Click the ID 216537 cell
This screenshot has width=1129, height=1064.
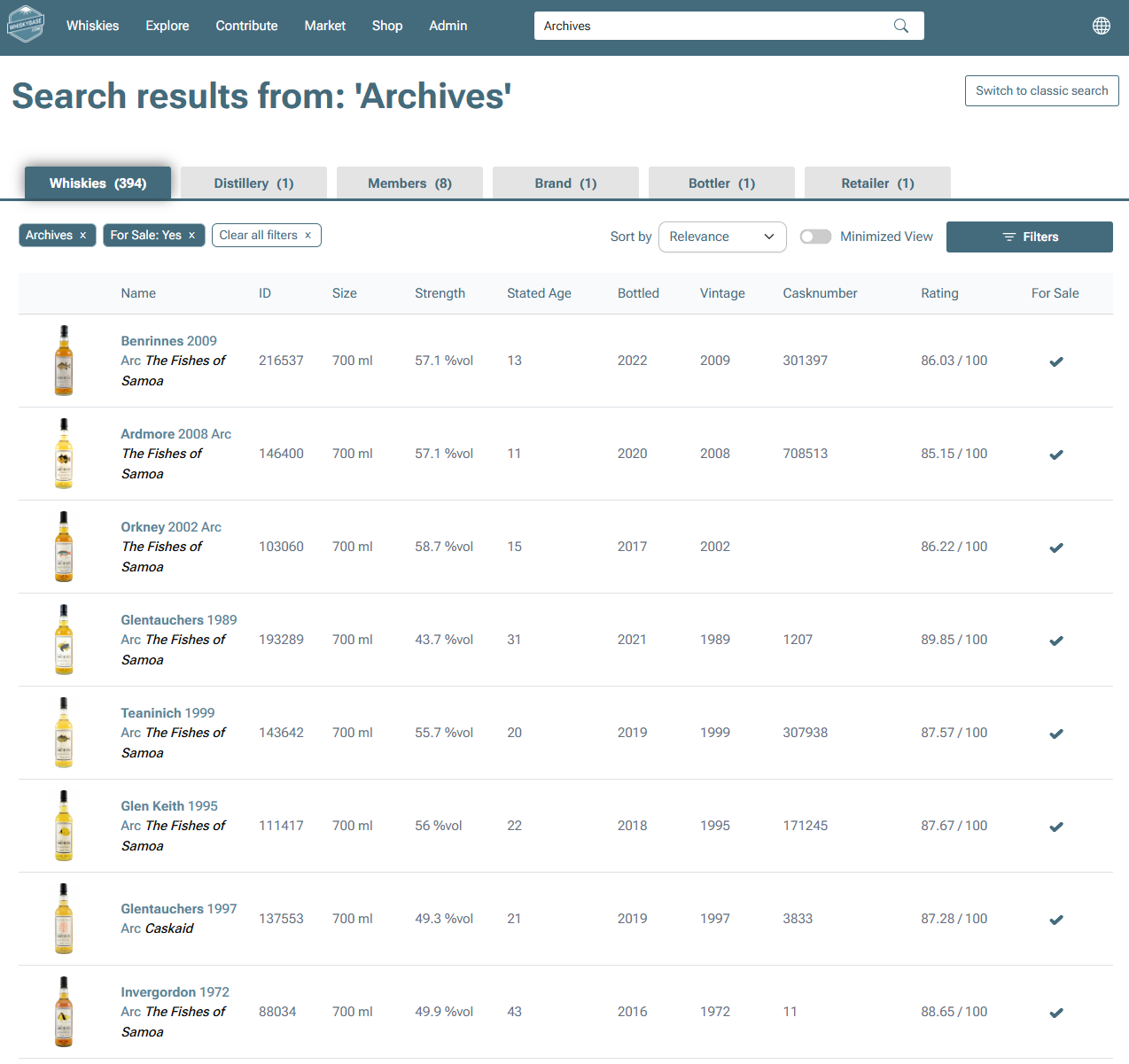281,361
